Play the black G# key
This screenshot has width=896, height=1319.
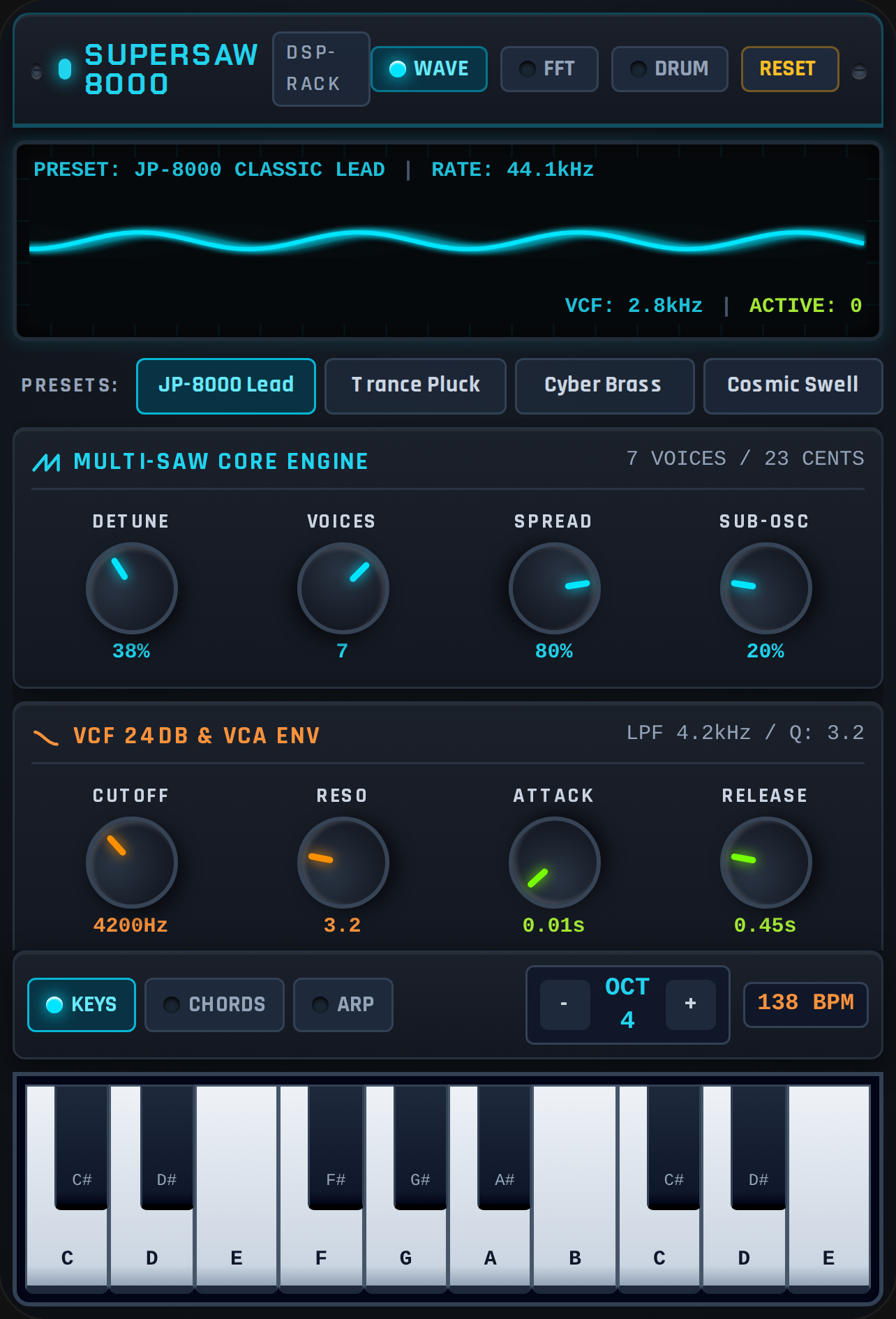pos(420,1148)
